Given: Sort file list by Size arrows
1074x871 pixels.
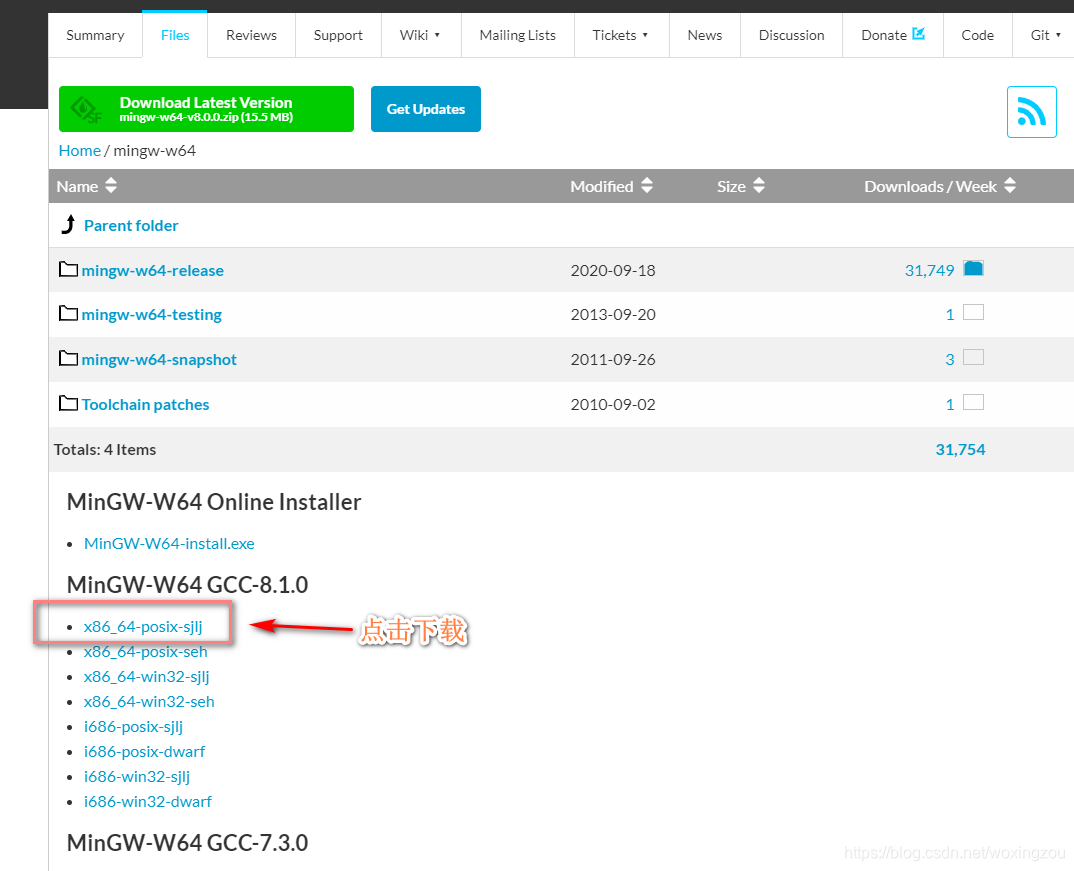Looking at the screenshot, I should point(758,186).
